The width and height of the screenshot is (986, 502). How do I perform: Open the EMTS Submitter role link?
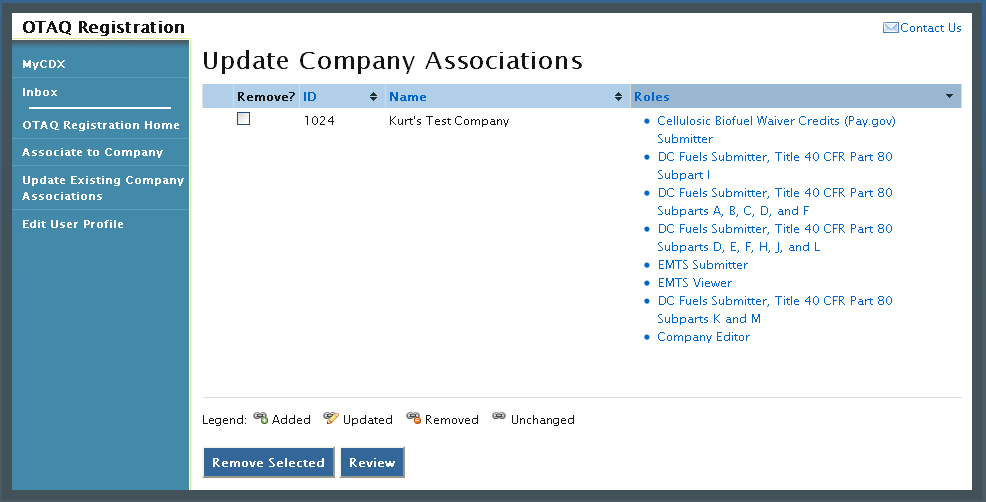702,265
